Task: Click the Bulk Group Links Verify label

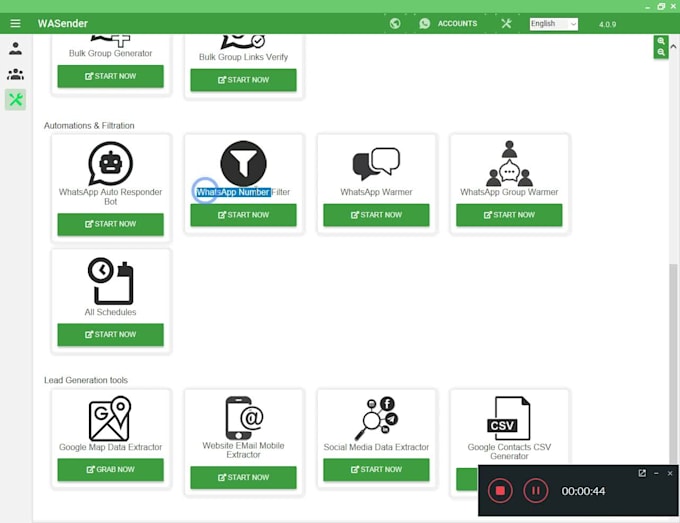Action: 243,57
